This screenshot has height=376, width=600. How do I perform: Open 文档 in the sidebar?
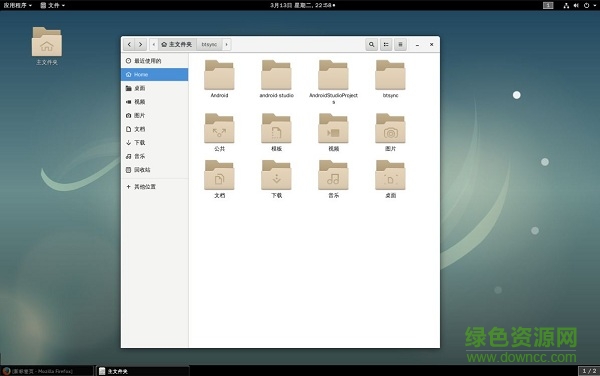click(155, 129)
